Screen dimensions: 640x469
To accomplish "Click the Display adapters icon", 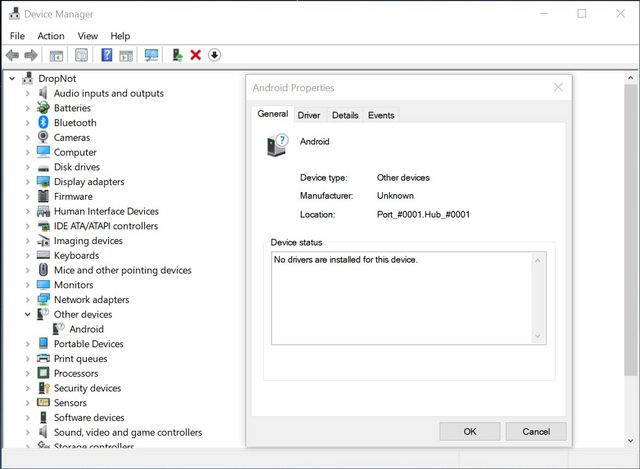I will click(43, 182).
